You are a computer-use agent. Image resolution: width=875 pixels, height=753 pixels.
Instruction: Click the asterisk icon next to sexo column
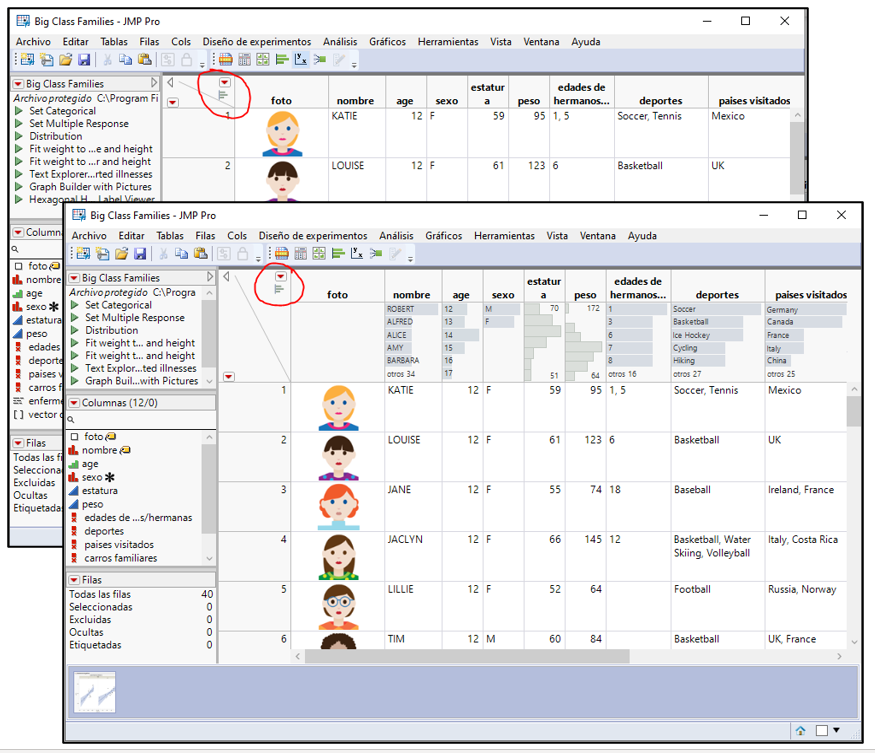point(109,477)
